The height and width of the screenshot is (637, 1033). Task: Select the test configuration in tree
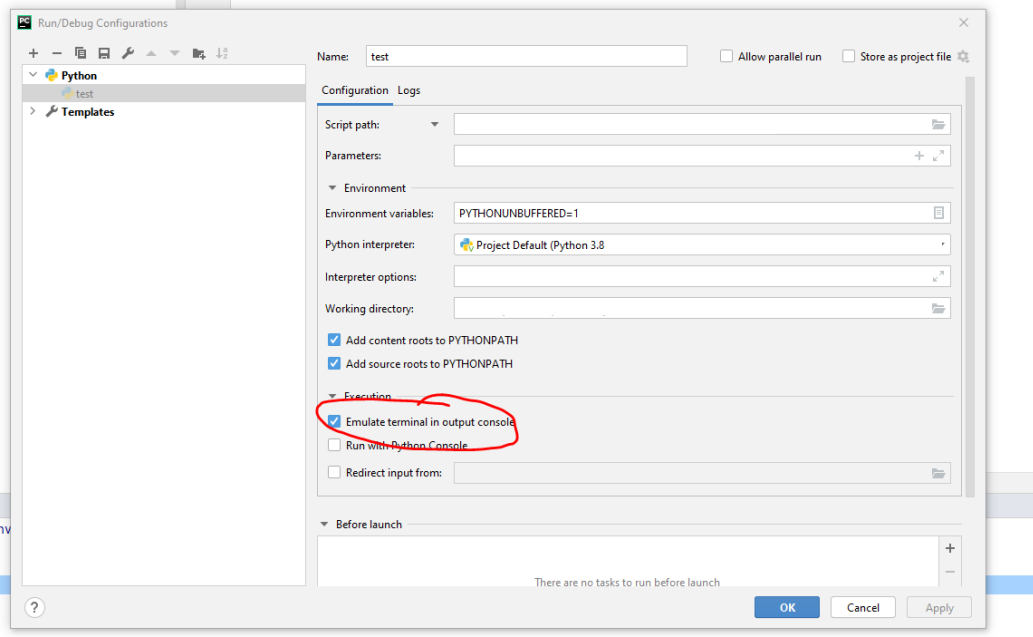(163, 94)
